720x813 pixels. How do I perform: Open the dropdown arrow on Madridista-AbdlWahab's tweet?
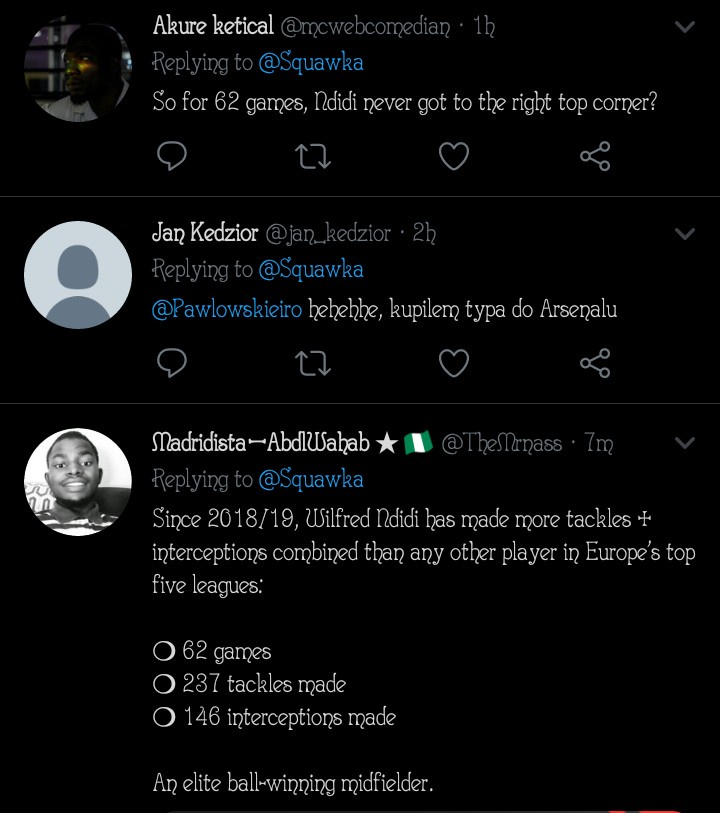tap(685, 442)
